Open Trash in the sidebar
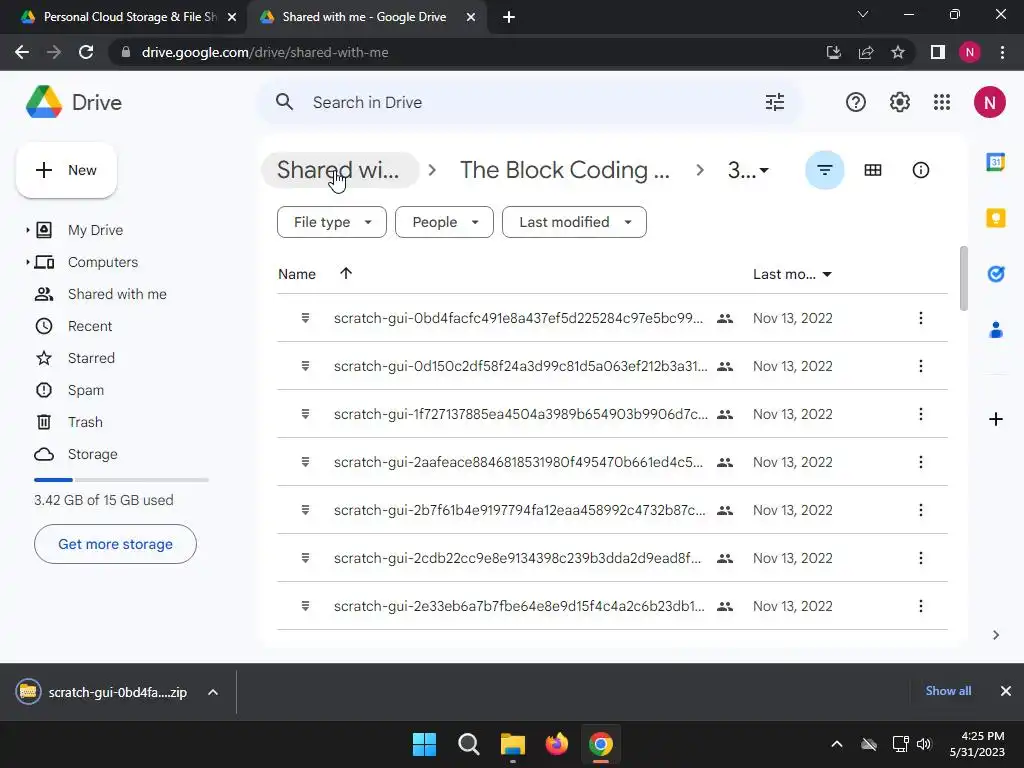1024x768 pixels. pyautogui.click(x=85, y=422)
